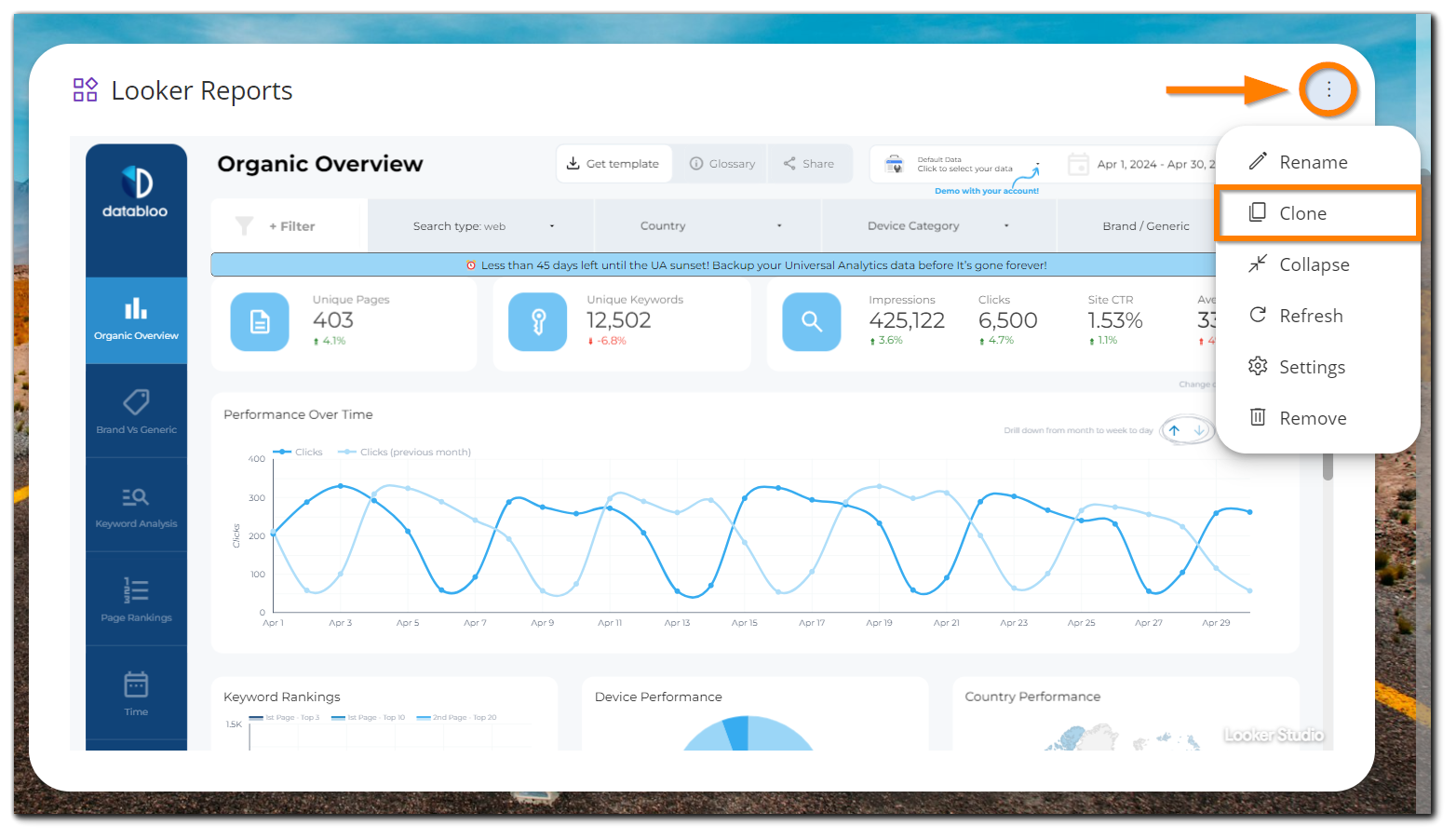This screenshot has width=1456, height=839.
Task: Click the Unique Keywords key icon
Action: pos(538,322)
